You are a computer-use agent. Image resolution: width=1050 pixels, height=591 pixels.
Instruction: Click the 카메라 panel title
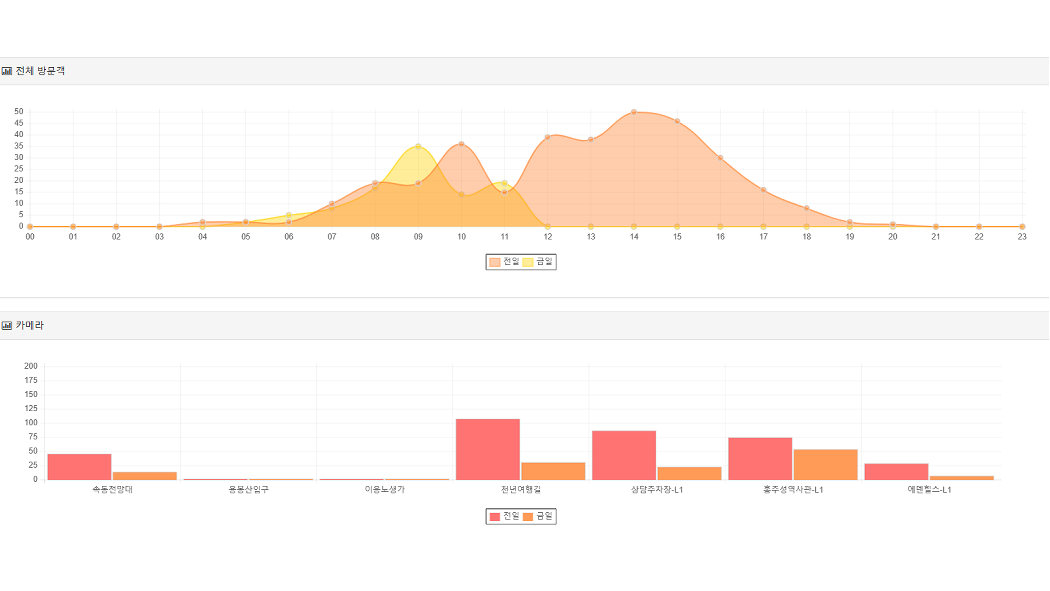29,325
